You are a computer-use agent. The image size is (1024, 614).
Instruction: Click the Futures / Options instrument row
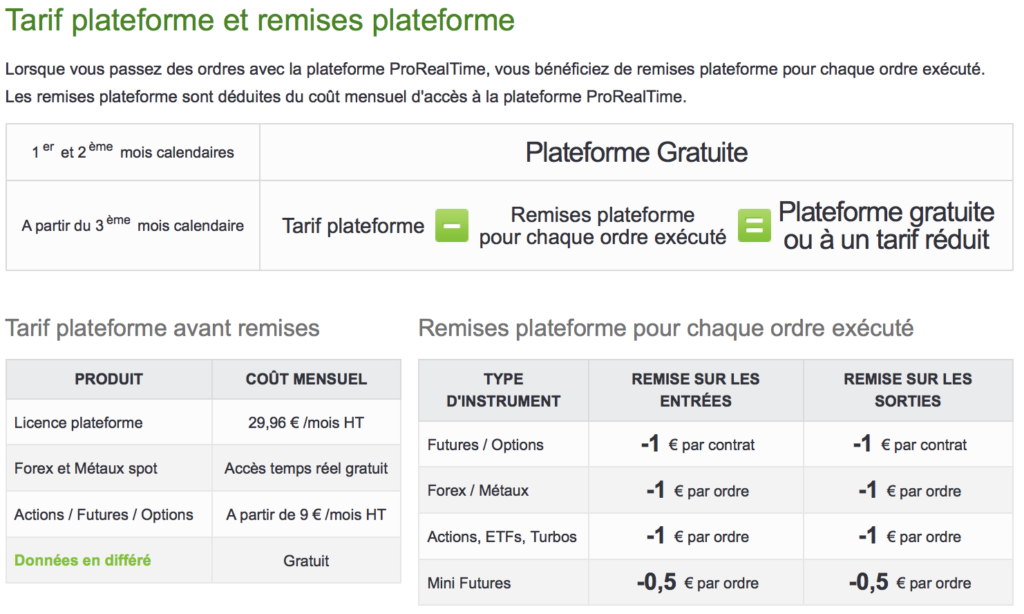tap(716, 445)
